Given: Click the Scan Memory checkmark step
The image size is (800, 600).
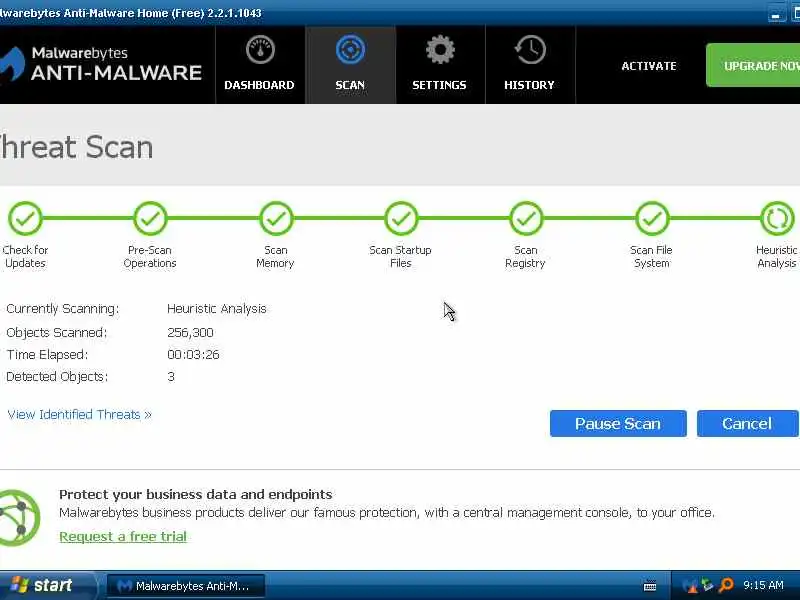Looking at the screenshot, I should (276, 219).
